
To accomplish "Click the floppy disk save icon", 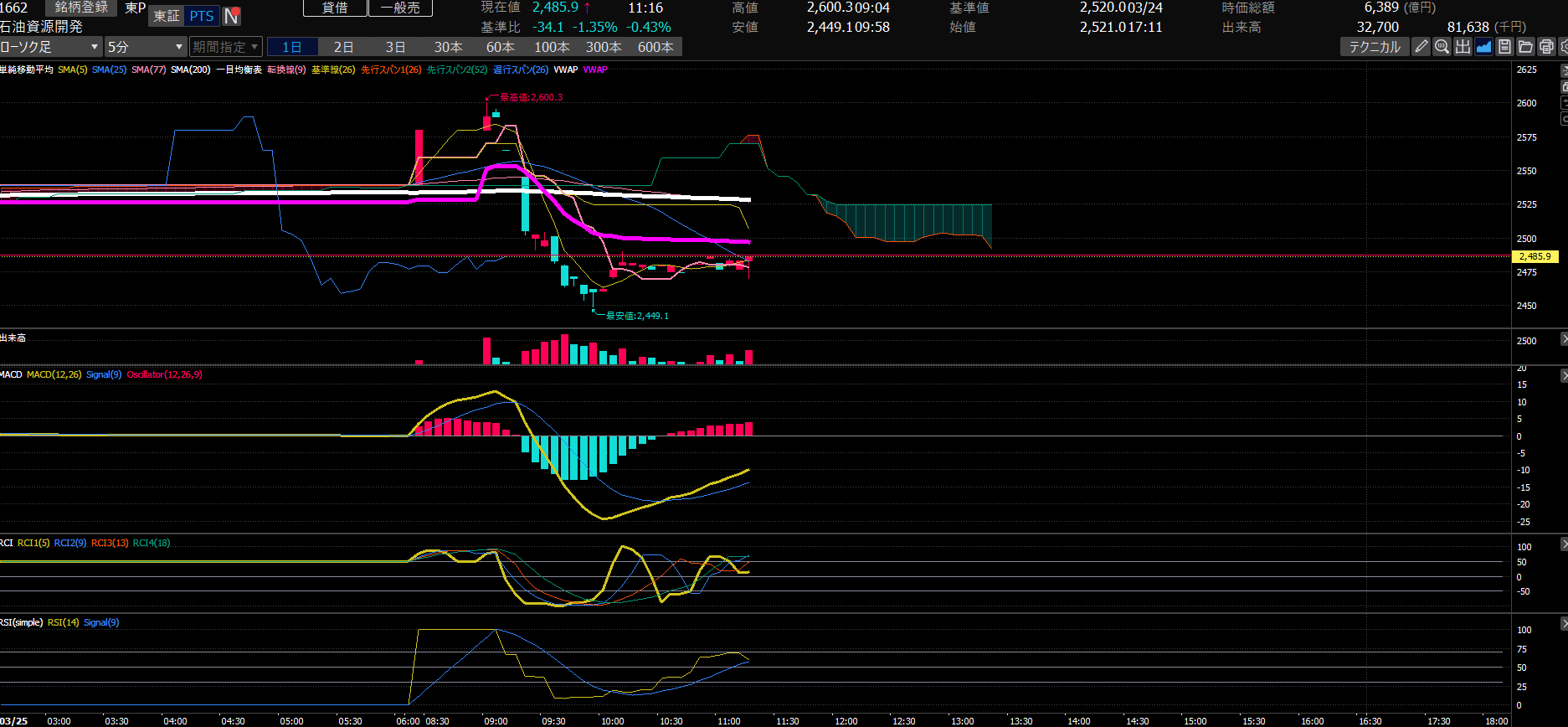I will (1504, 47).
